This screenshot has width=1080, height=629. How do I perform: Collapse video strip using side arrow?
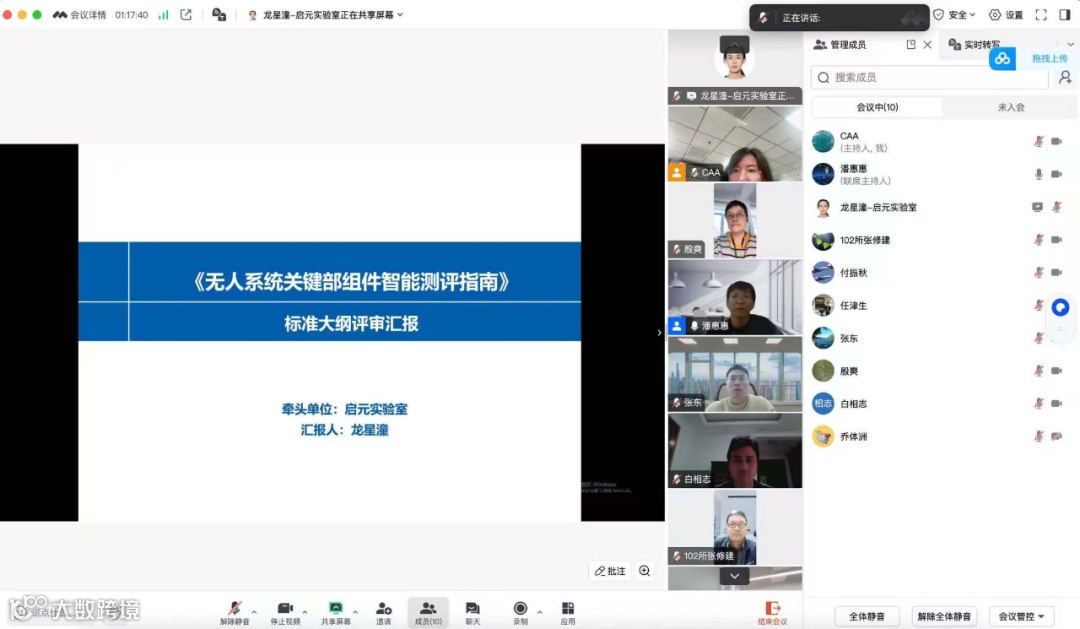659,332
